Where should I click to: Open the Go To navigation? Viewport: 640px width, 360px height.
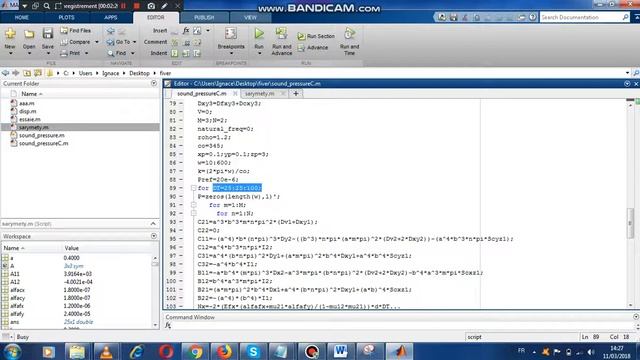pyautogui.click(x=119, y=42)
